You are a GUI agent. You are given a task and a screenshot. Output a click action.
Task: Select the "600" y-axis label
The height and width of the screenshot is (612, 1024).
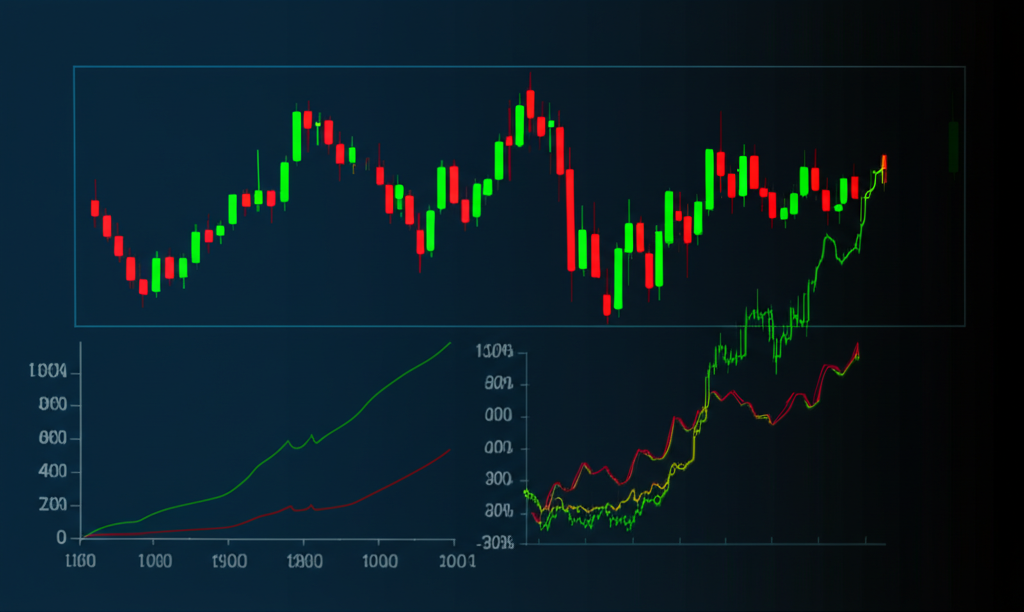click(x=51, y=438)
